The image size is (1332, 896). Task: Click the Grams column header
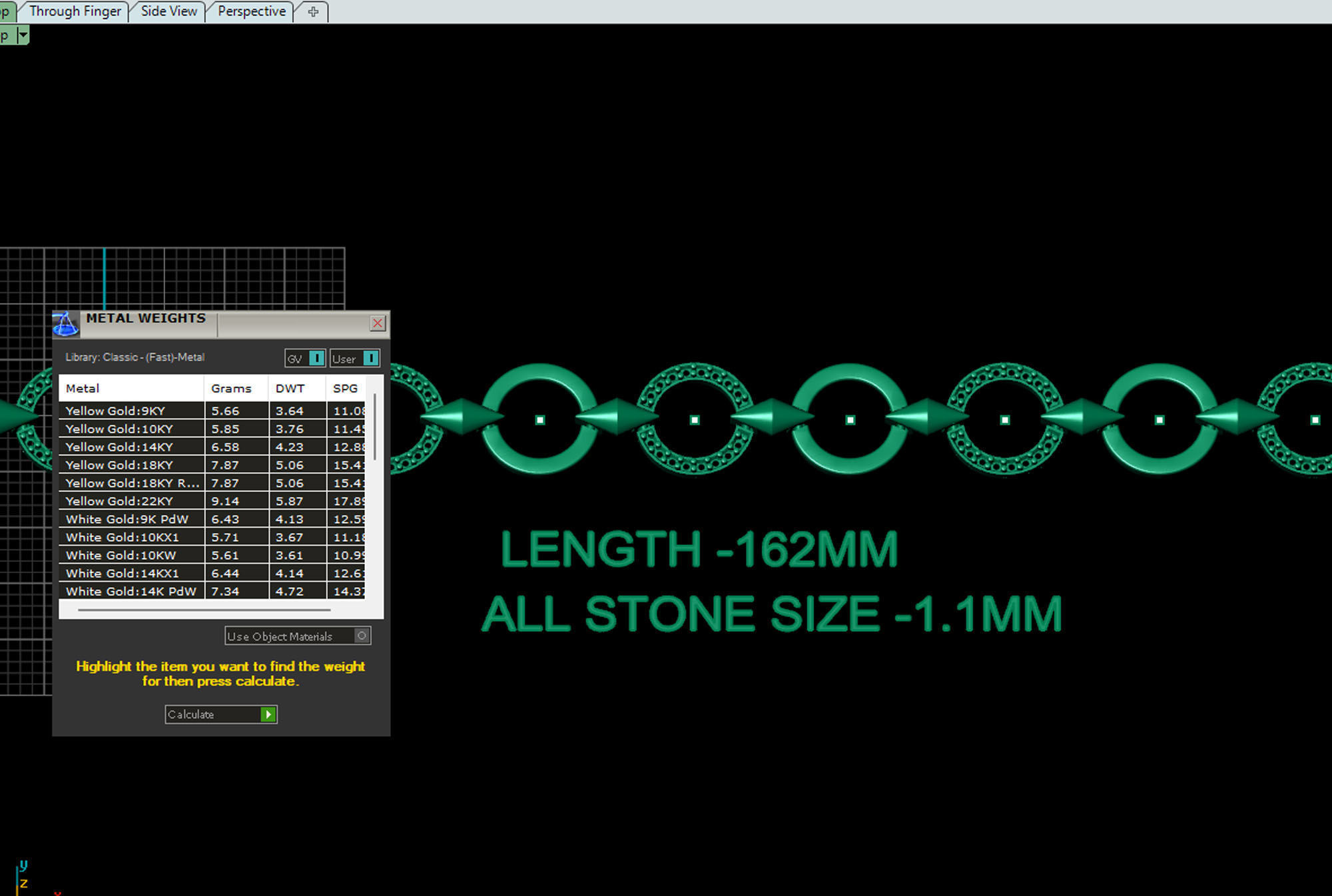[x=231, y=388]
